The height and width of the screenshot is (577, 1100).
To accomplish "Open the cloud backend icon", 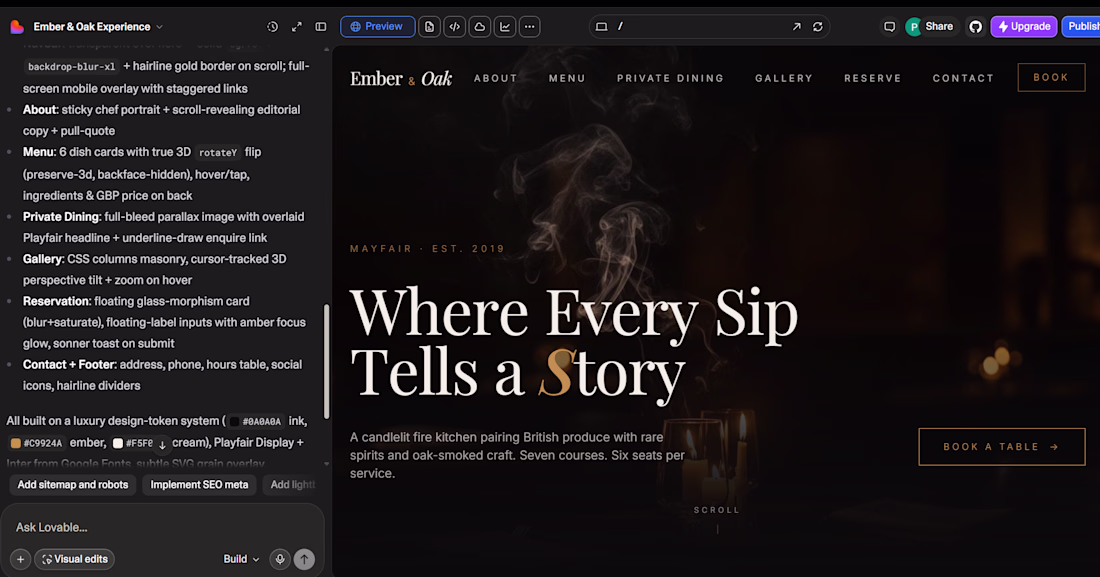I will coord(480,27).
